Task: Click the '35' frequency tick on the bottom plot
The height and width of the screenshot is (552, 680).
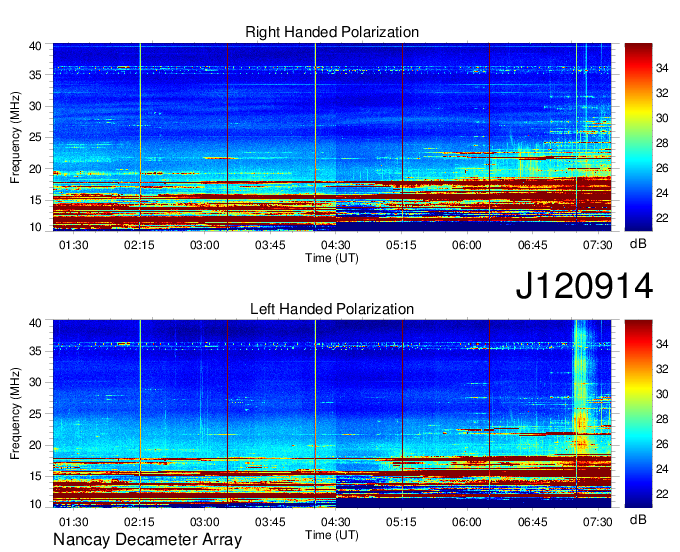Action: click(x=35, y=351)
